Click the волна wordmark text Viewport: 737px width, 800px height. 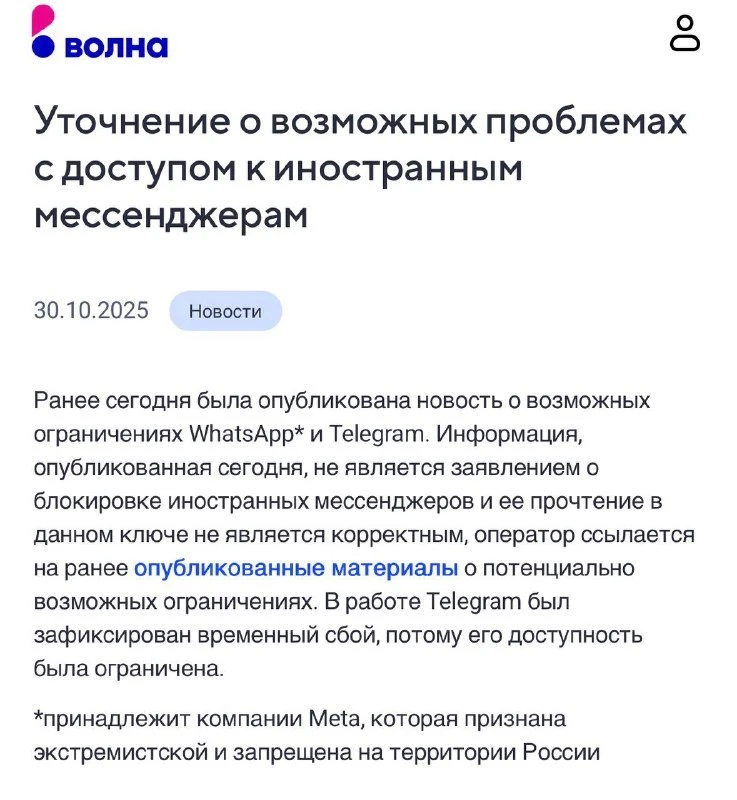pos(116,46)
